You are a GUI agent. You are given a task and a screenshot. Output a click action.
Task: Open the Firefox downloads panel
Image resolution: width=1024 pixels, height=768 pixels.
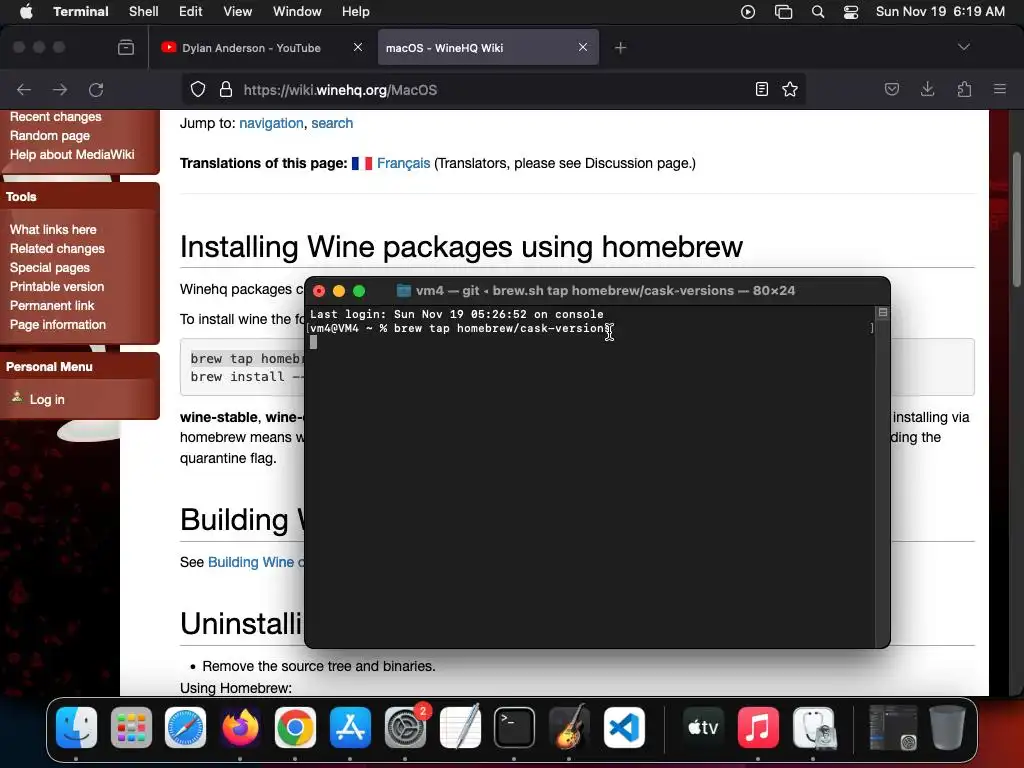(927, 89)
